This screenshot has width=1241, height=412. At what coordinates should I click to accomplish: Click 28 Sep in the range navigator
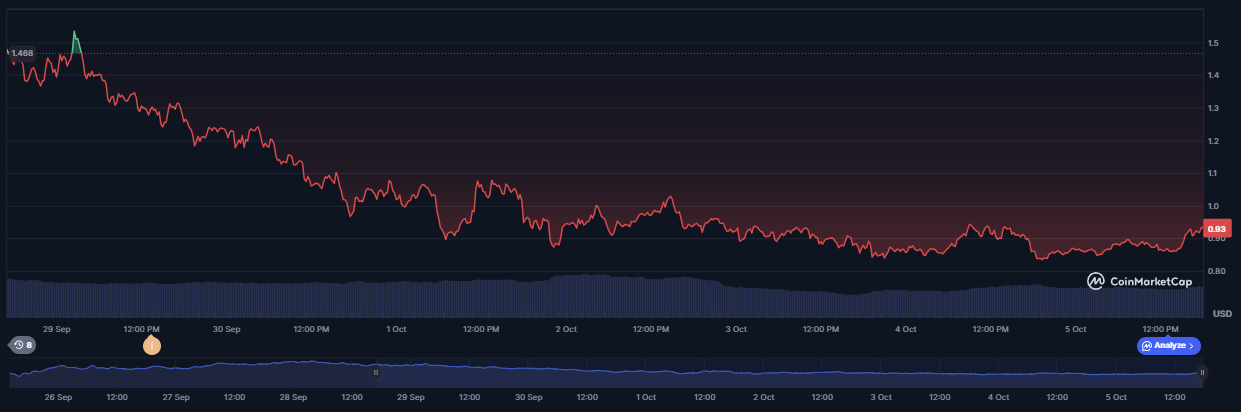(293, 397)
